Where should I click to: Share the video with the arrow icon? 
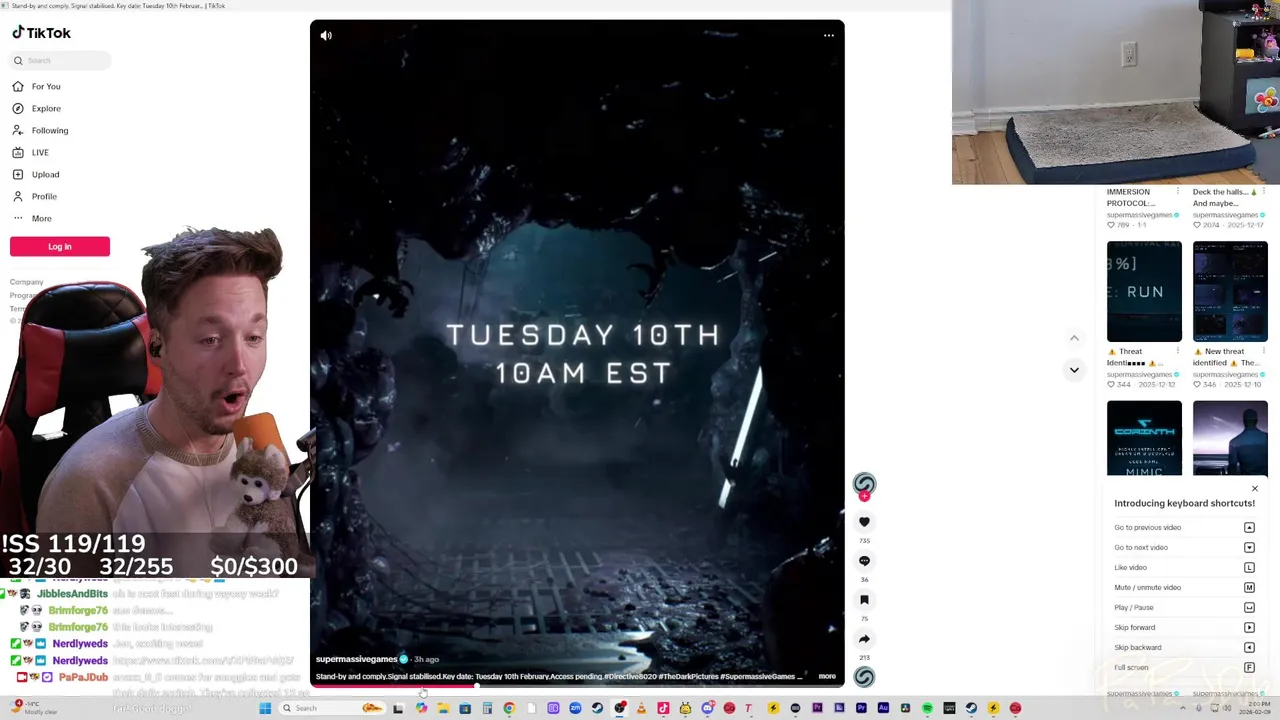[864, 639]
